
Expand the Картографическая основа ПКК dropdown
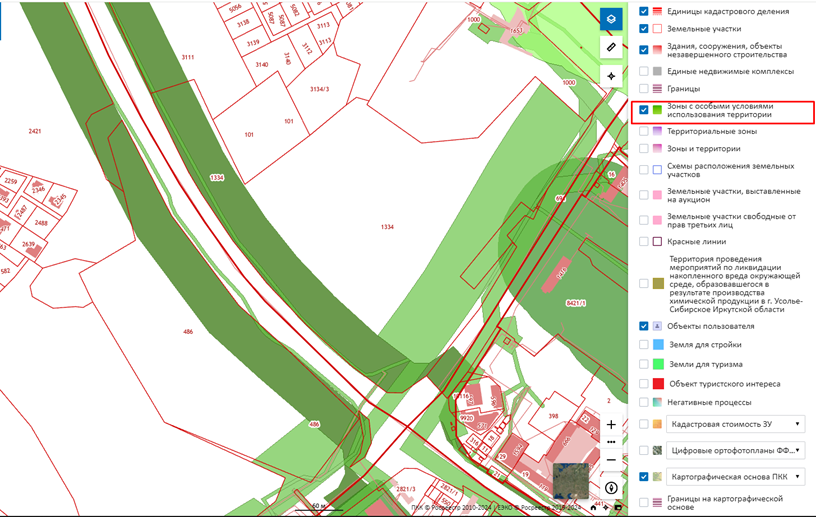[x=735, y=477]
